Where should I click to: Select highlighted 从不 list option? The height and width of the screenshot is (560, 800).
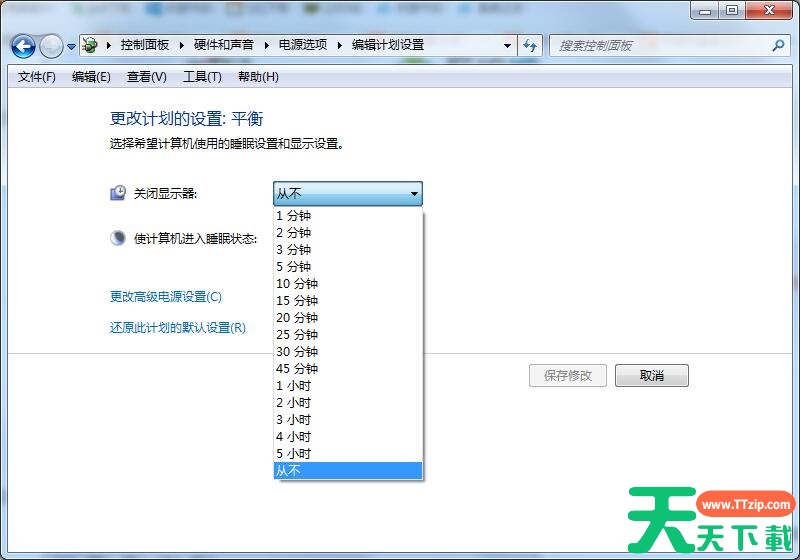click(x=348, y=471)
